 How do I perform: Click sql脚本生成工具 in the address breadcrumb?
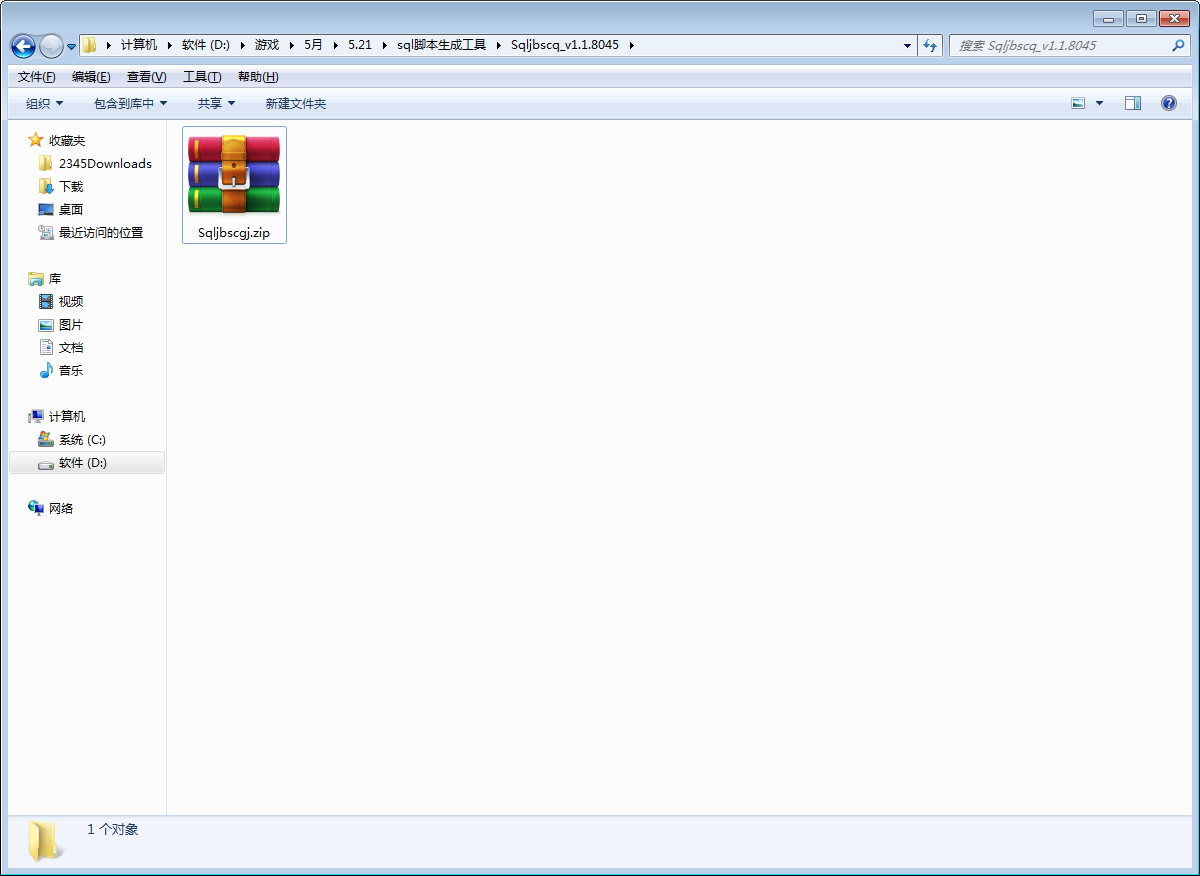(441, 45)
